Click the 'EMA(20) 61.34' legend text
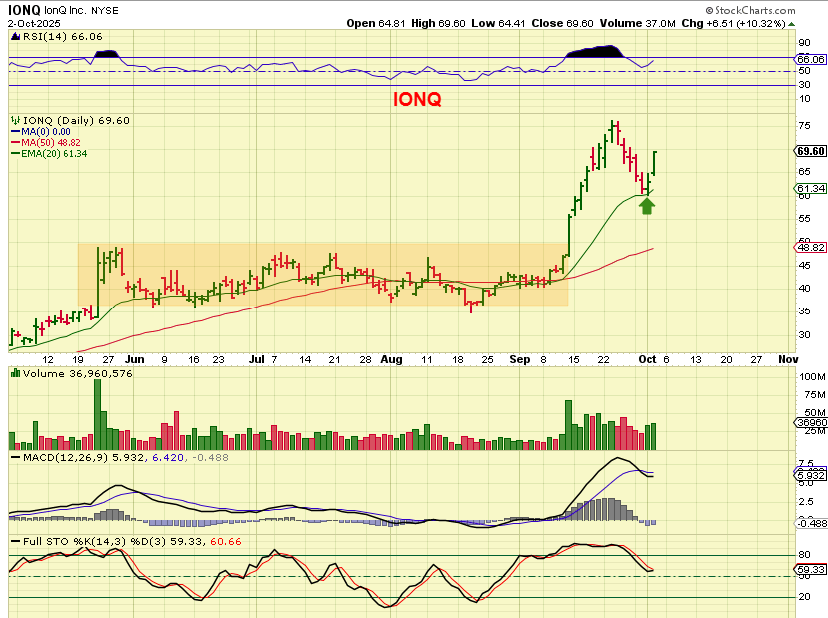Image resolution: width=828 pixels, height=618 pixels. [x=54, y=154]
